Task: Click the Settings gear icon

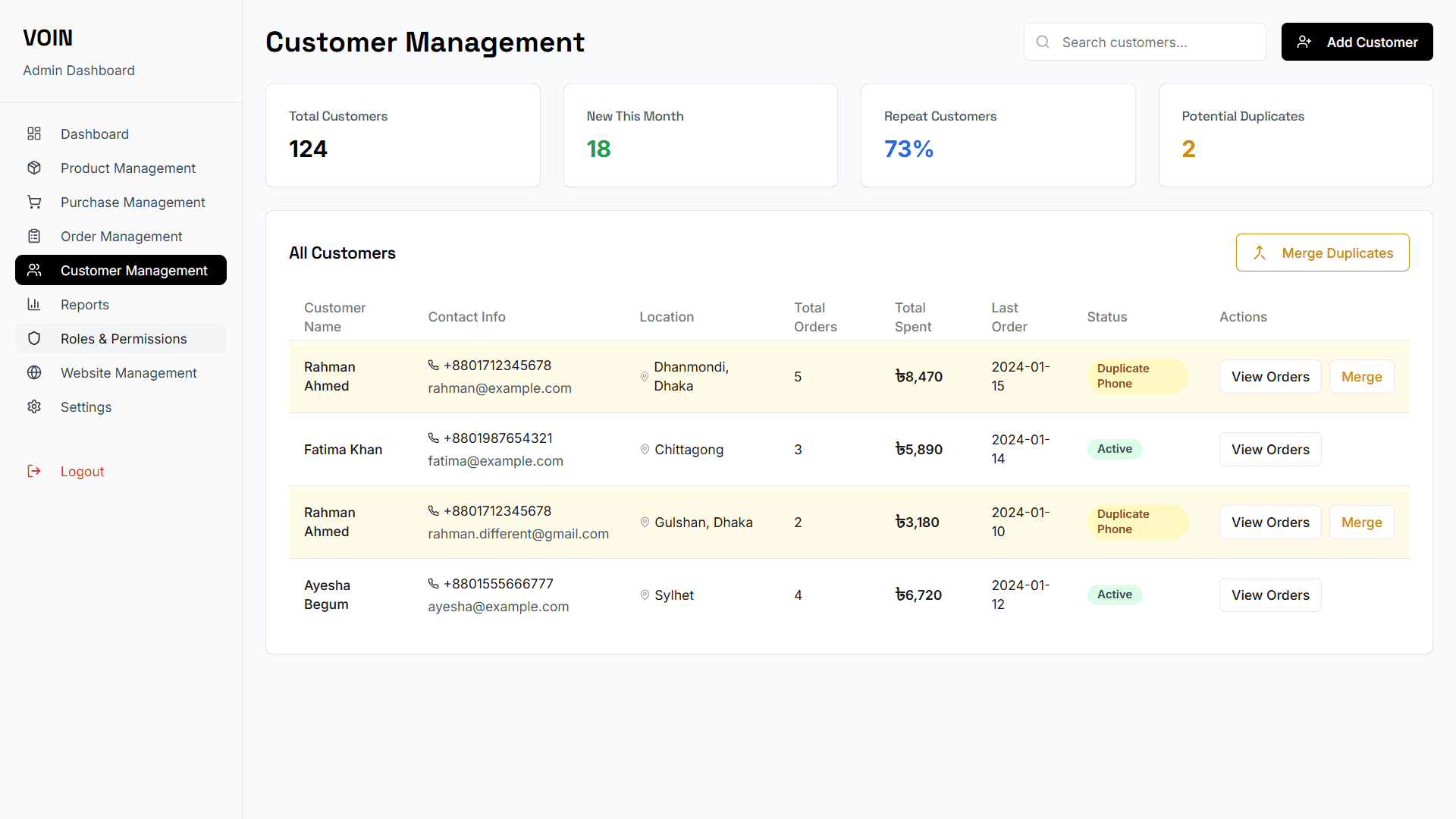Action: [x=34, y=407]
